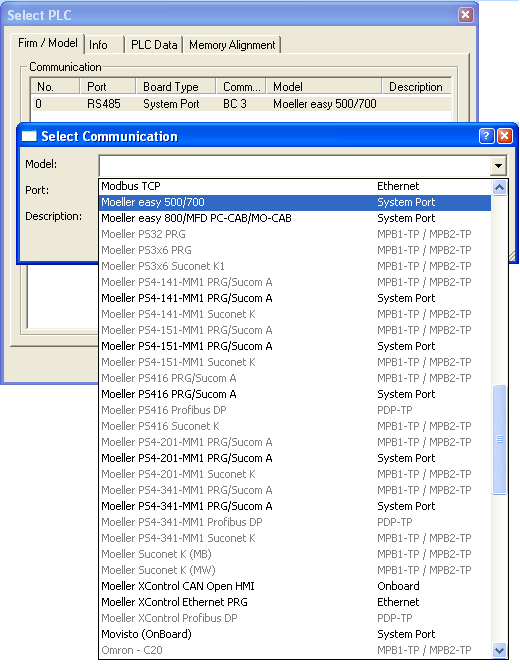
Task: Click inside the Model combo box field
Action: (295, 166)
